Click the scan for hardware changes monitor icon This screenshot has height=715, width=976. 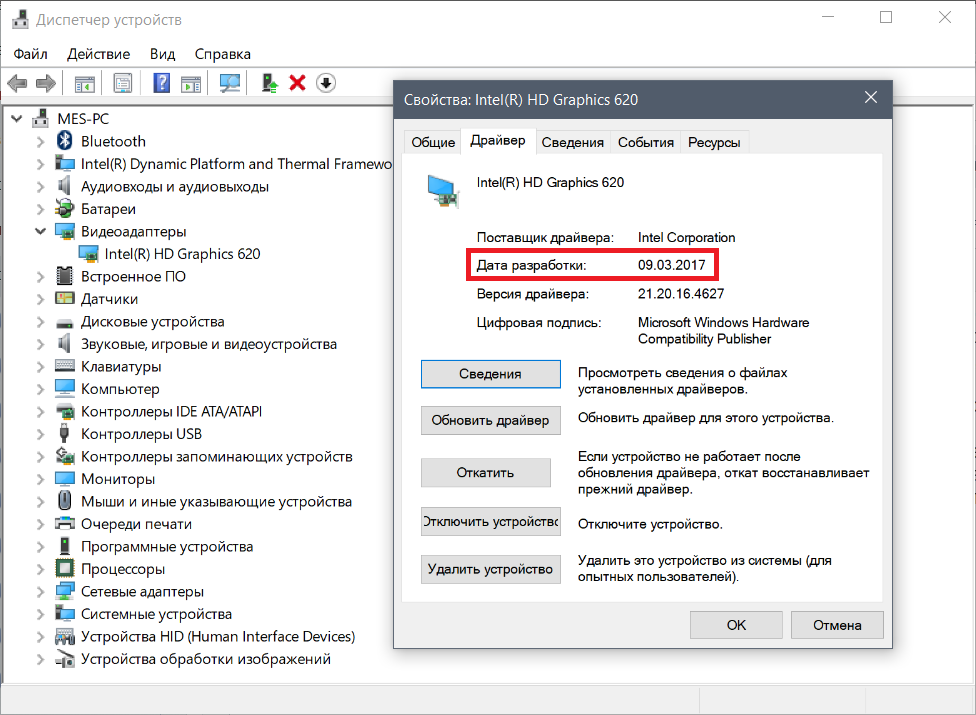click(x=230, y=83)
